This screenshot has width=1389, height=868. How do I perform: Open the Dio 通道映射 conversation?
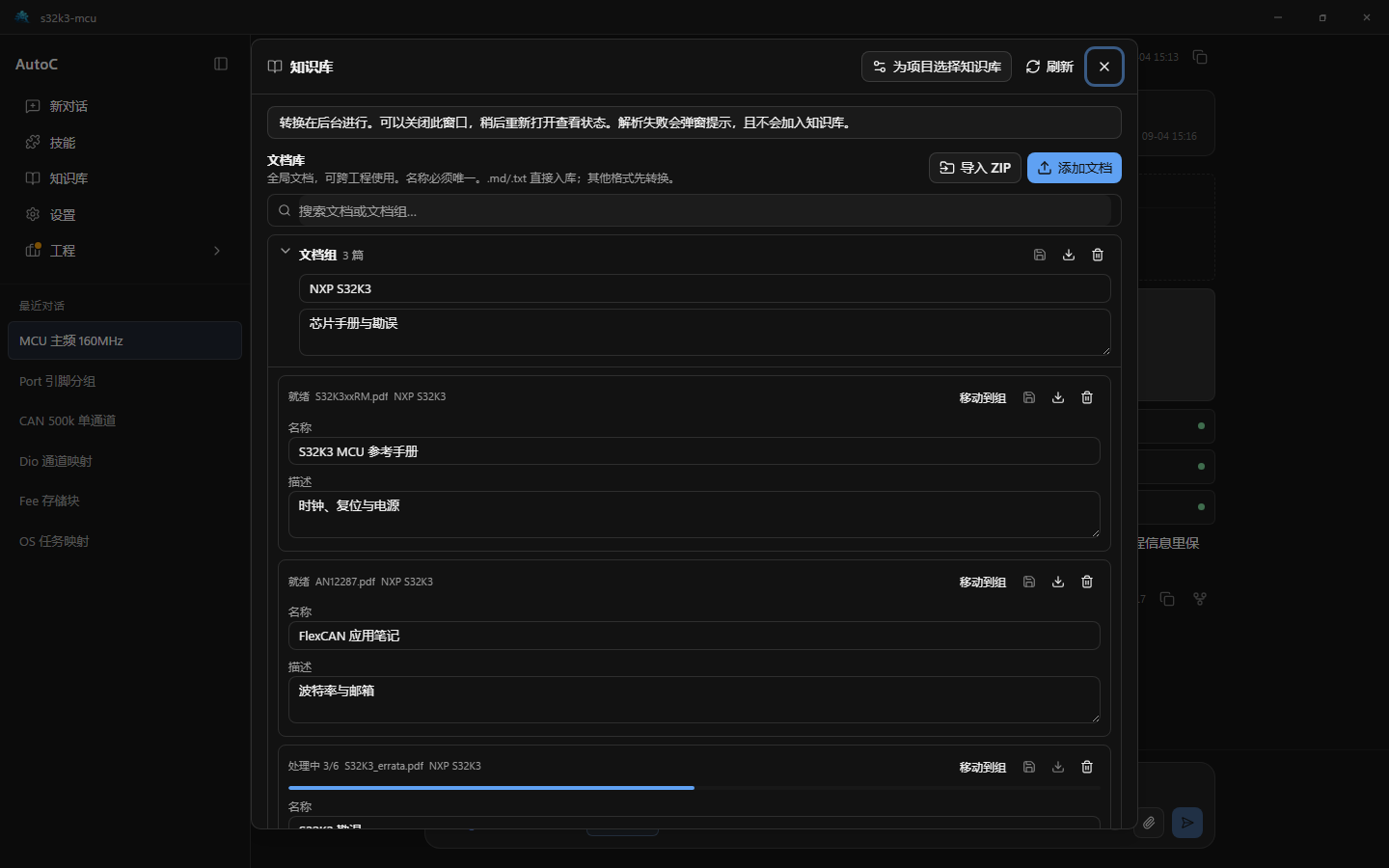click(124, 461)
